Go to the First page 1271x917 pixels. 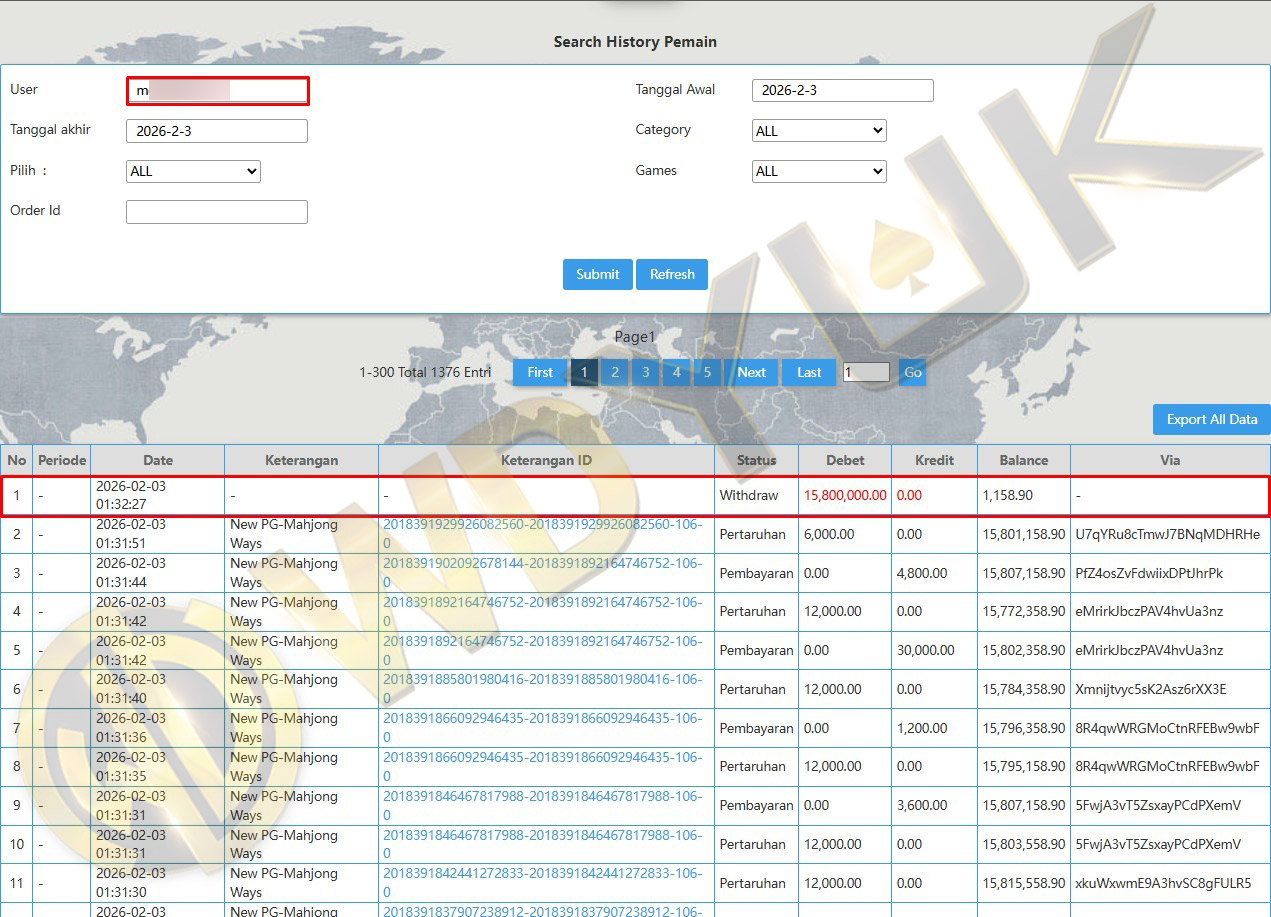tap(540, 373)
